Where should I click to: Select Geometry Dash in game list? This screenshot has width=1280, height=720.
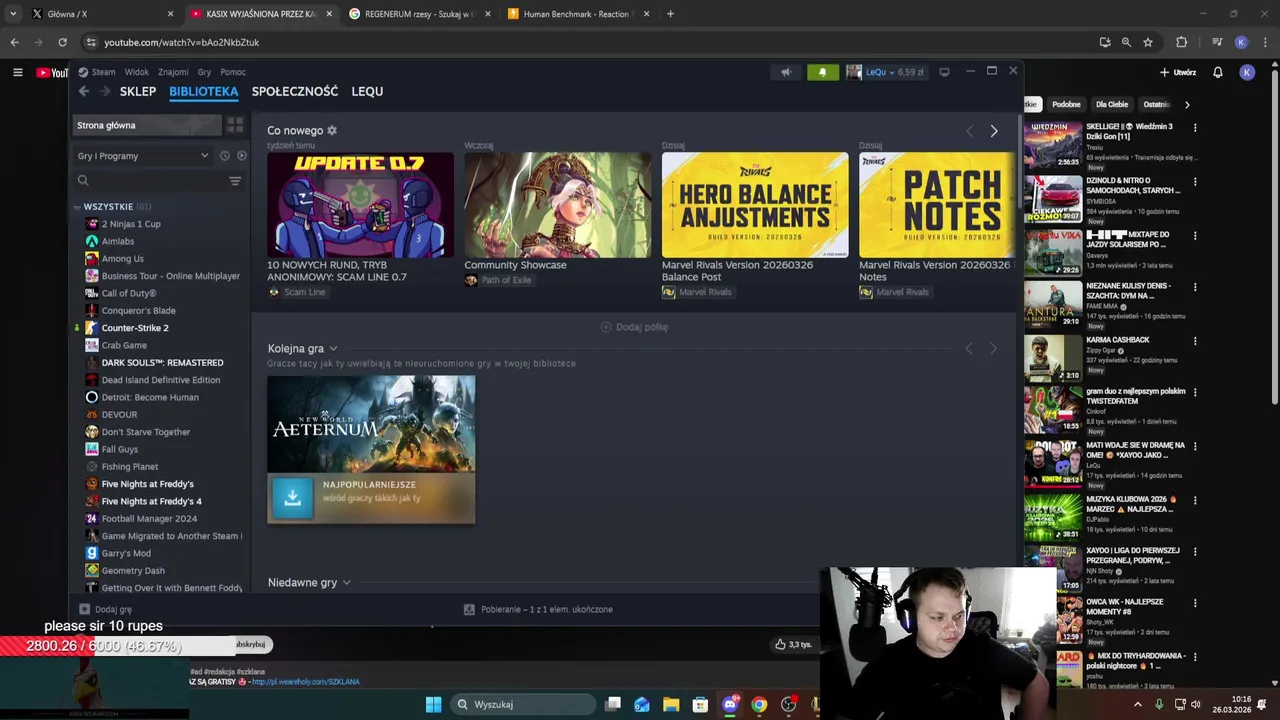tap(133, 570)
